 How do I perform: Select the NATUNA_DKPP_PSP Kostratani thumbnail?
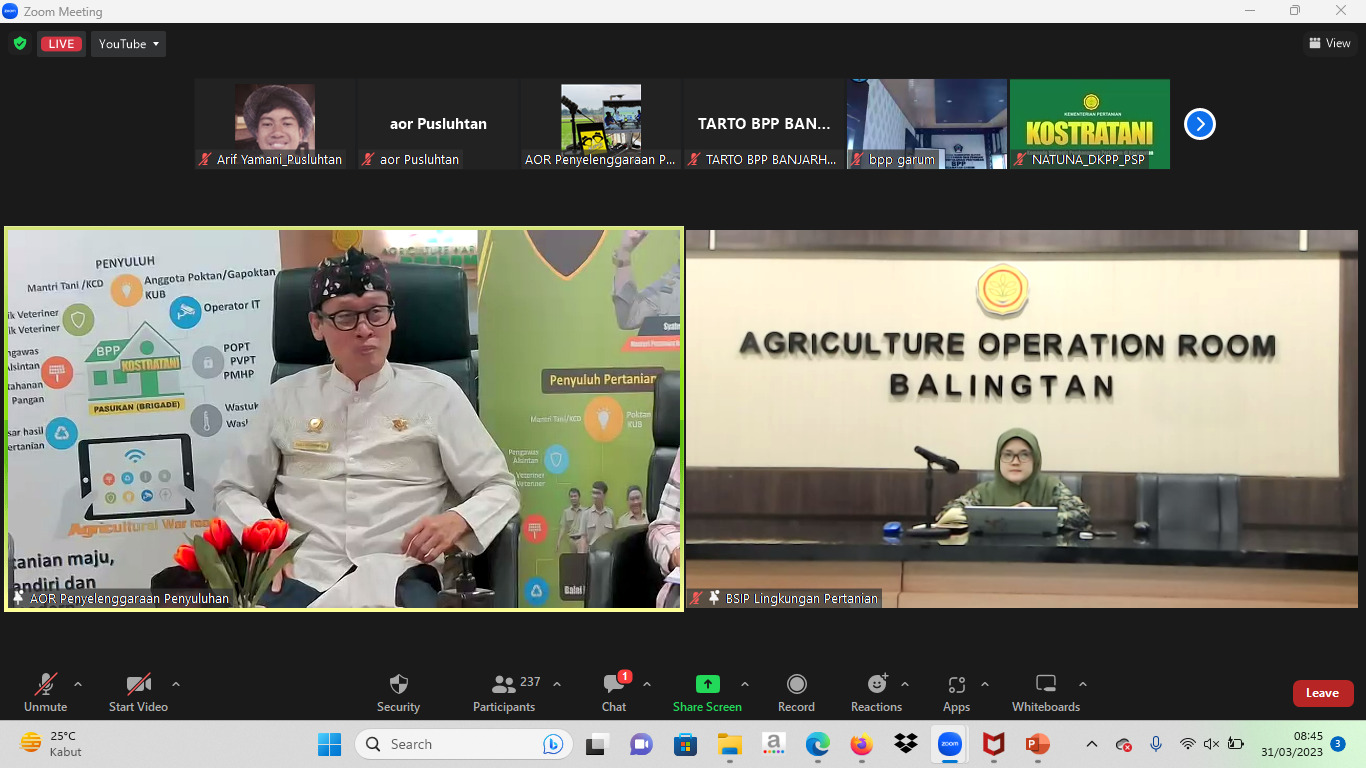point(1090,124)
